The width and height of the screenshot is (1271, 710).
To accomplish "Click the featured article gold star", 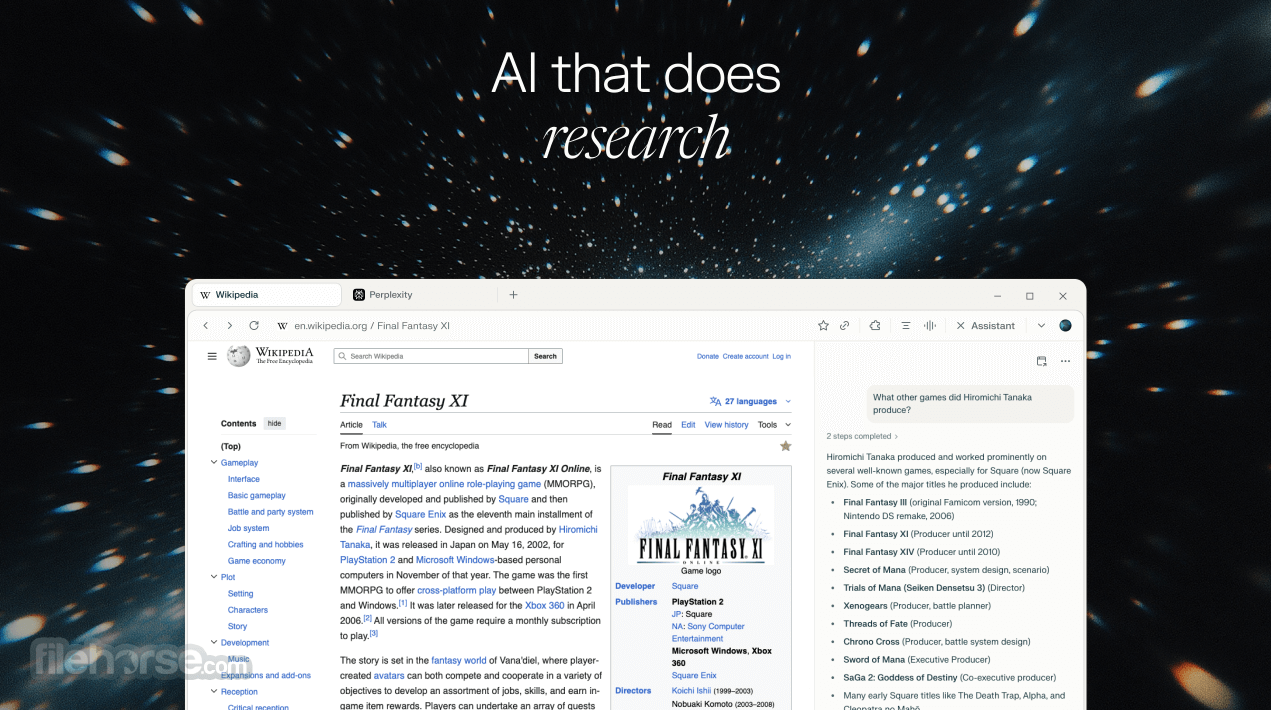I will 785,446.
